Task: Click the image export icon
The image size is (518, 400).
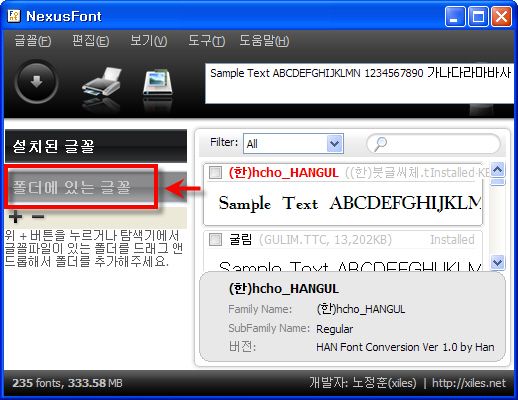Action: [158, 82]
